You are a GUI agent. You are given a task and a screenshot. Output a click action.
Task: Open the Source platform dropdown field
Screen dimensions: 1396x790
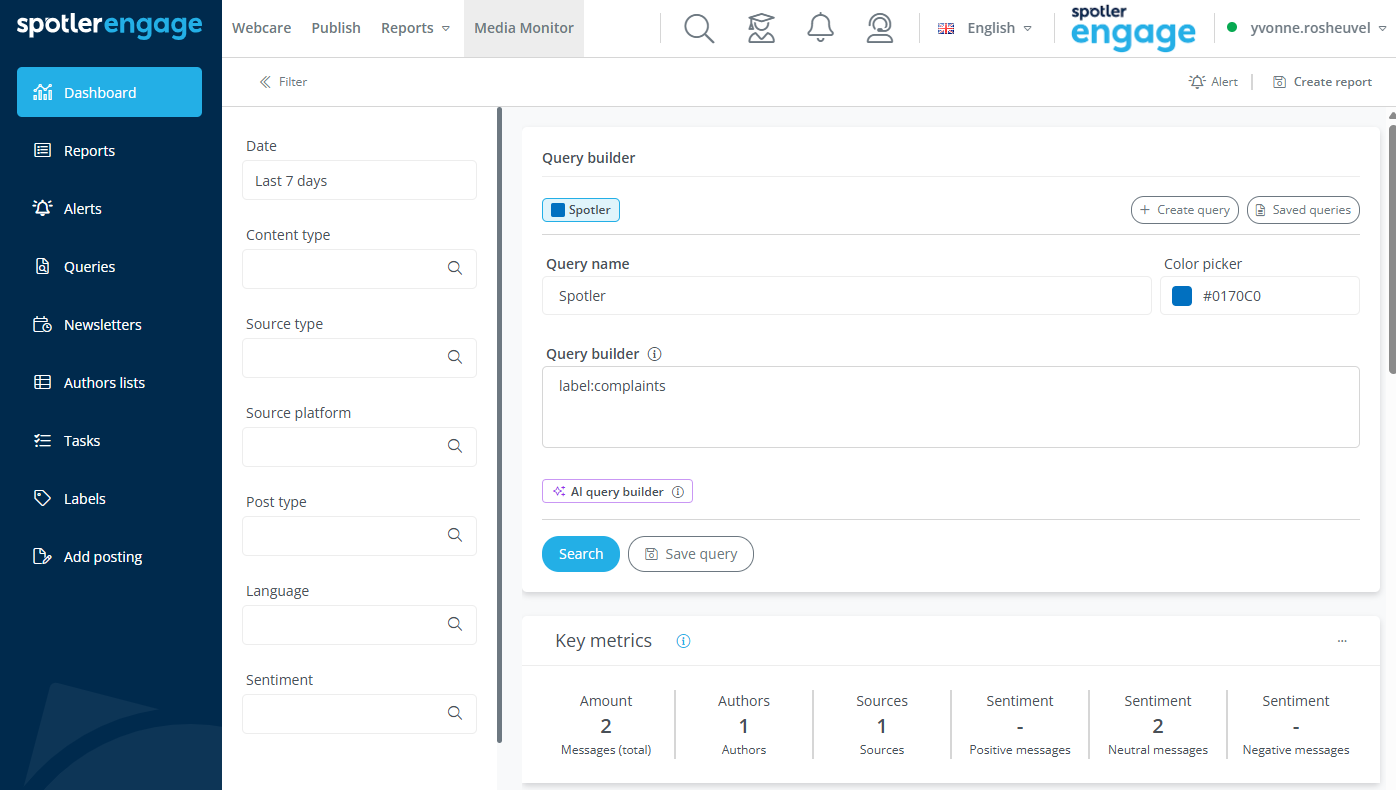click(x=359, y=447)
